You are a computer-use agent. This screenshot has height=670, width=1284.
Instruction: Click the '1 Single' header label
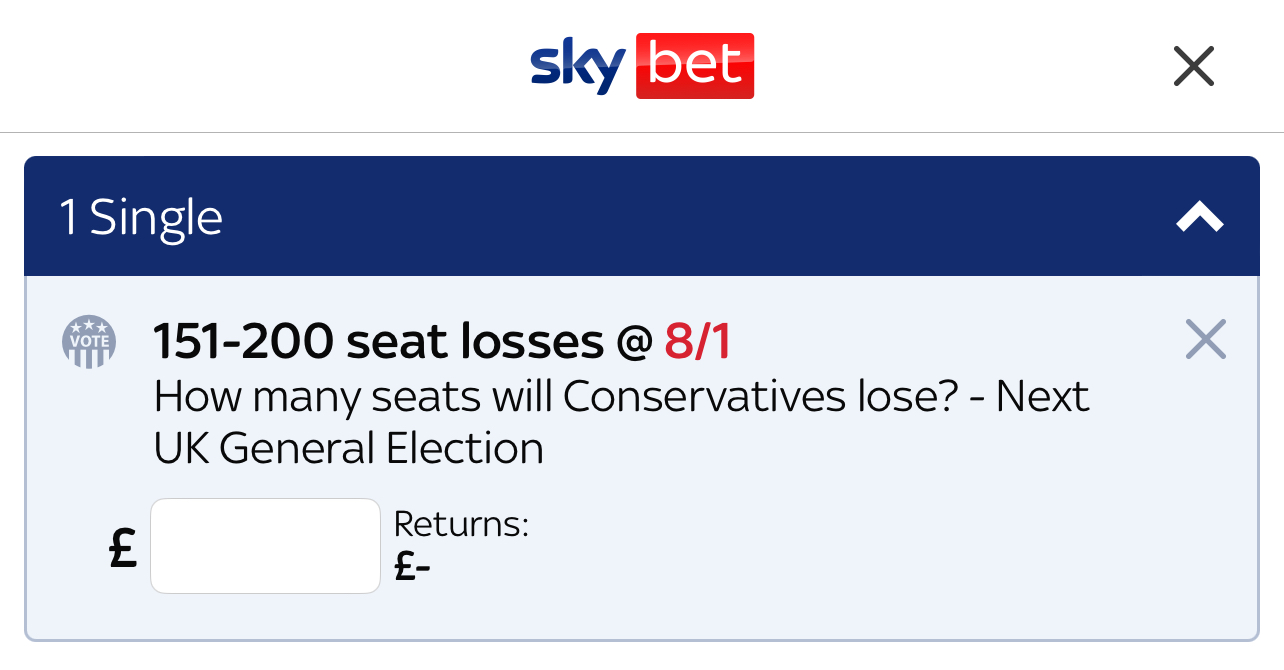[141, 217]
